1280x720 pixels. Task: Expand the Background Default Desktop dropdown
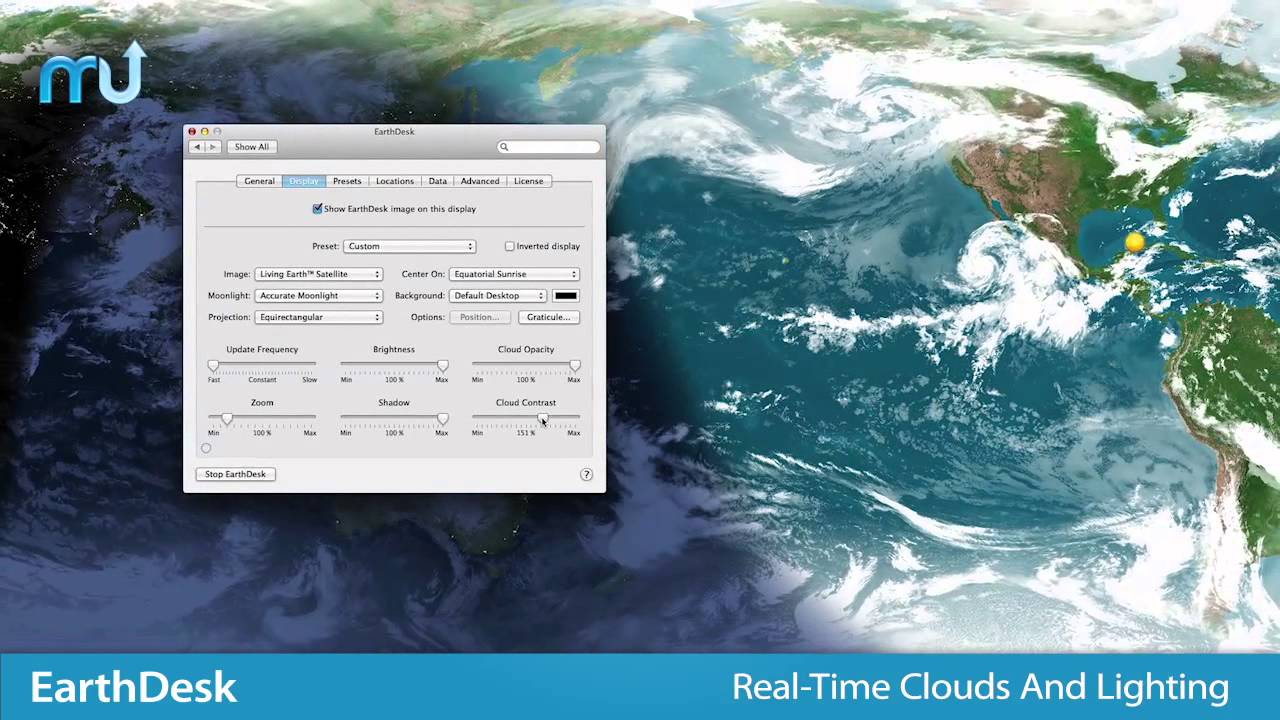(498, 296)
